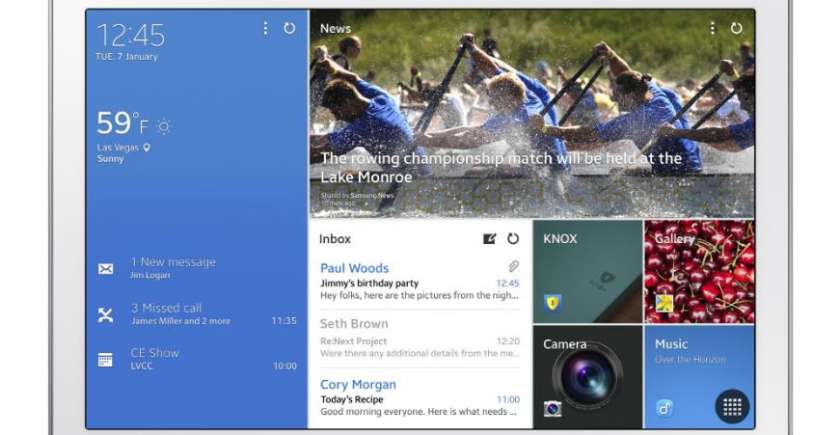The image size is (840, 435).
Task: Open Cory Morgan Today's Recipe email
Action: 419,397
